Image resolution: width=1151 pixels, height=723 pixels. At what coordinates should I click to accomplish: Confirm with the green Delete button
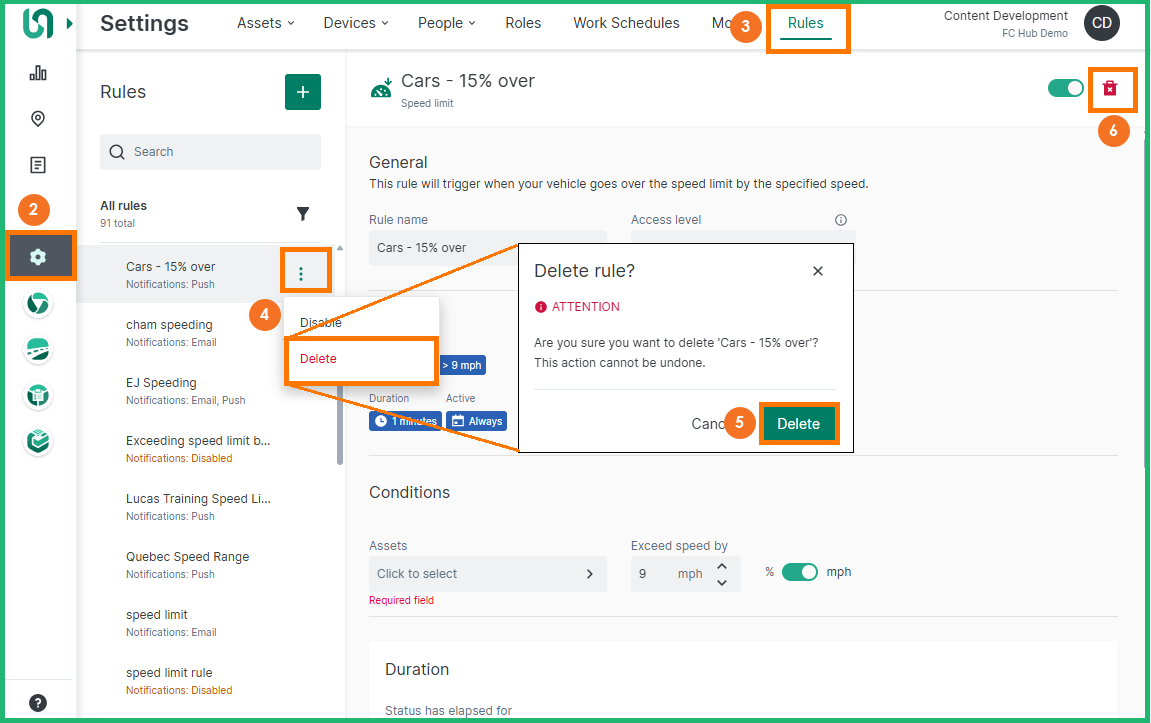point(798,424)
